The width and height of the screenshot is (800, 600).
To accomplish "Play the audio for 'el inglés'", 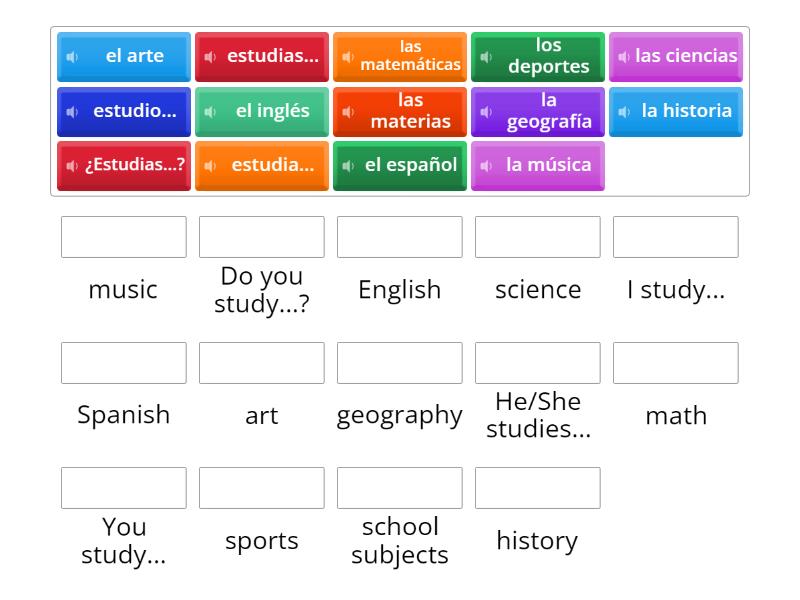I will click(211, 111).
